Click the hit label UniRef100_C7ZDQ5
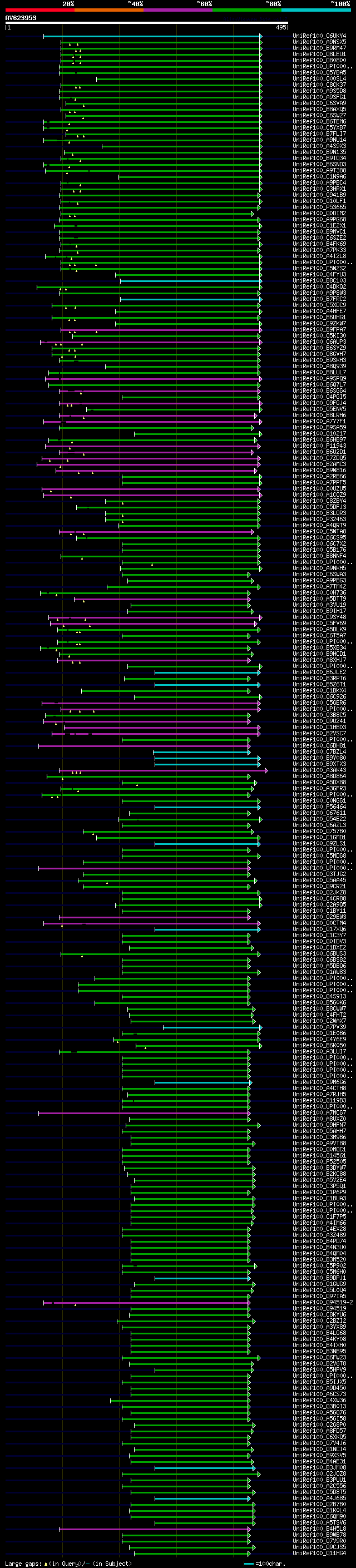Screen dimensions: 356x1568 tap(319, 458)
